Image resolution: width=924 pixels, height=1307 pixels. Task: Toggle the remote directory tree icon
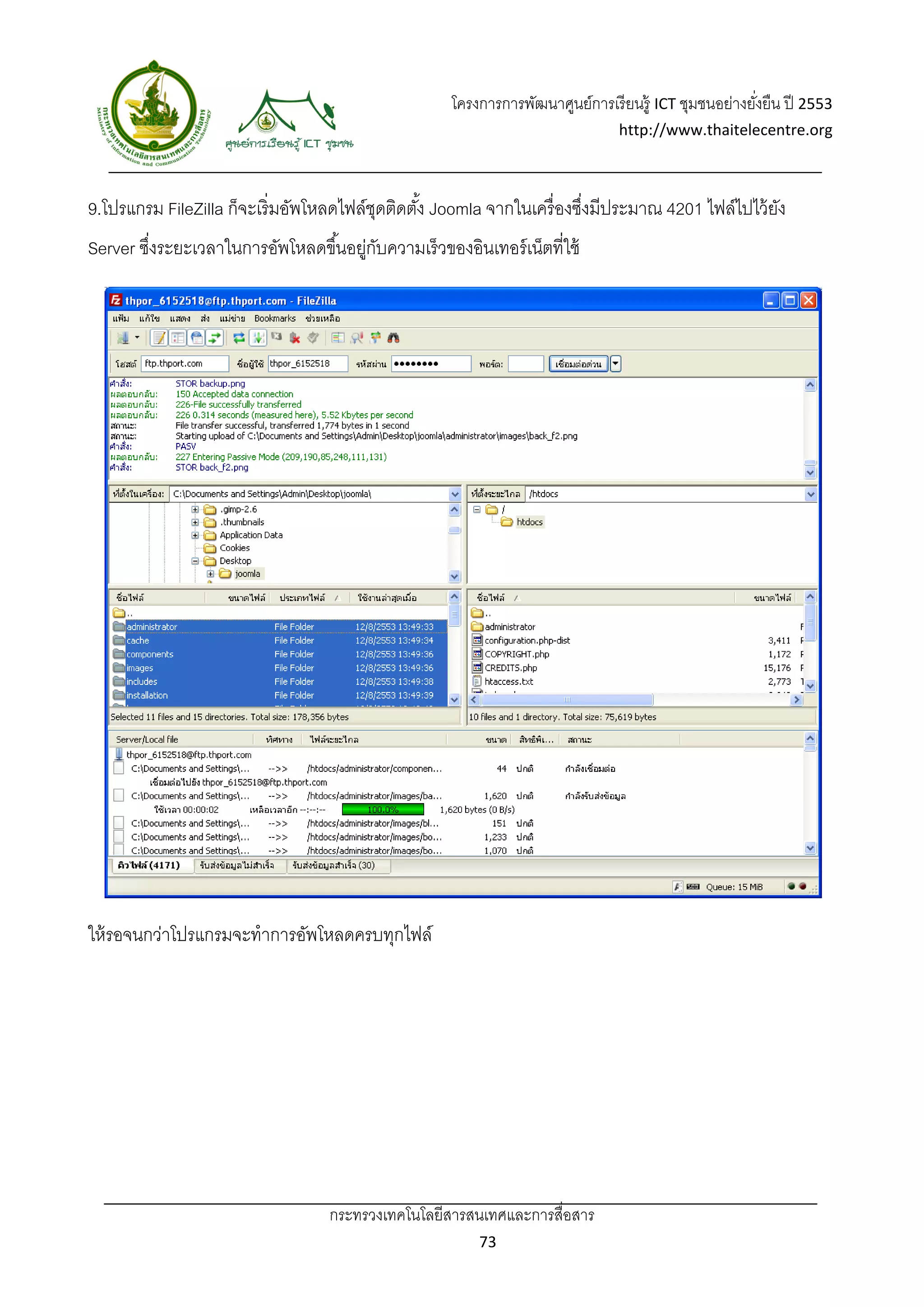tap(196, 338)
